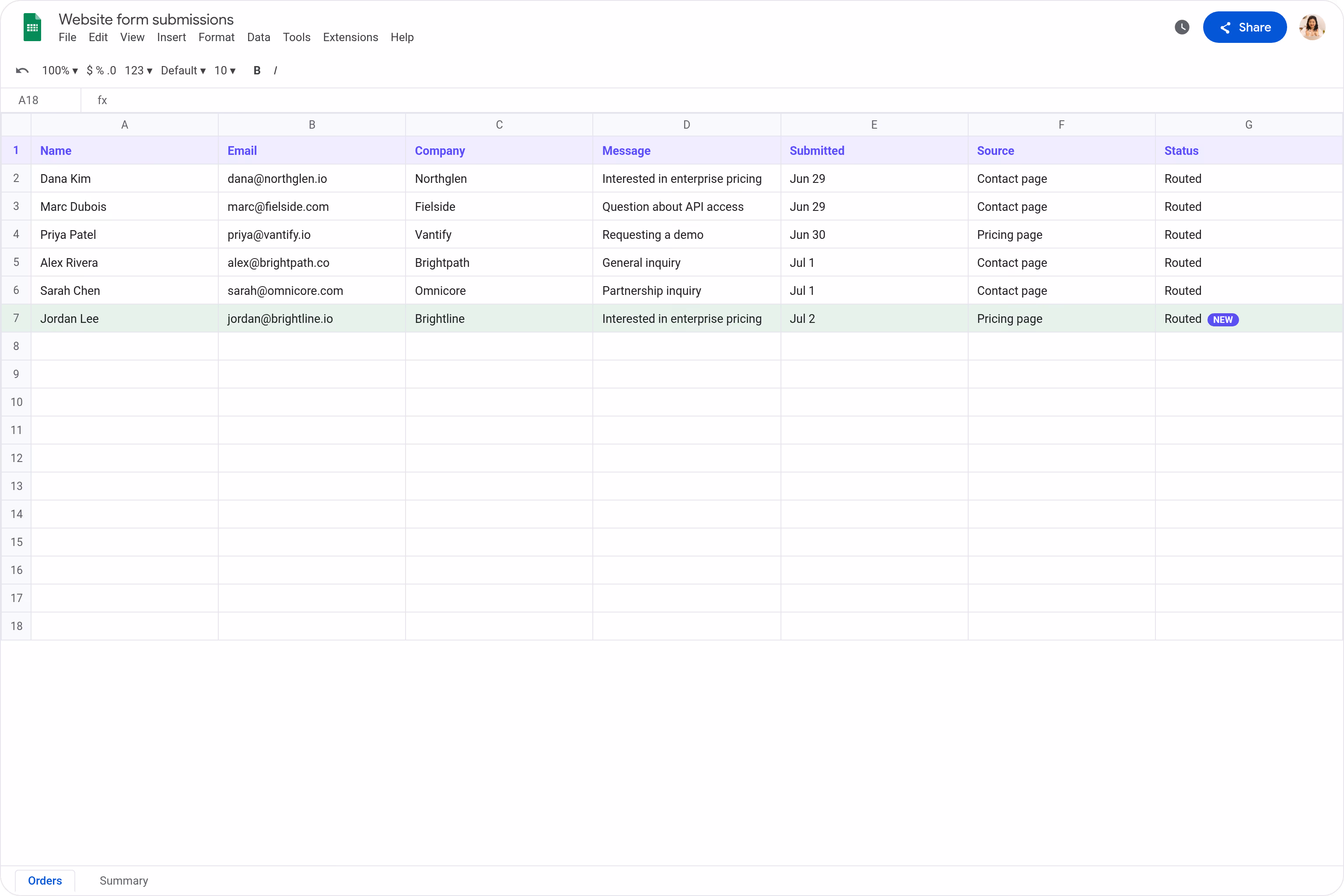Select Dana Kim's Routed status cell
This screenshot has height=896, width=1344.
coord(1249,178)
